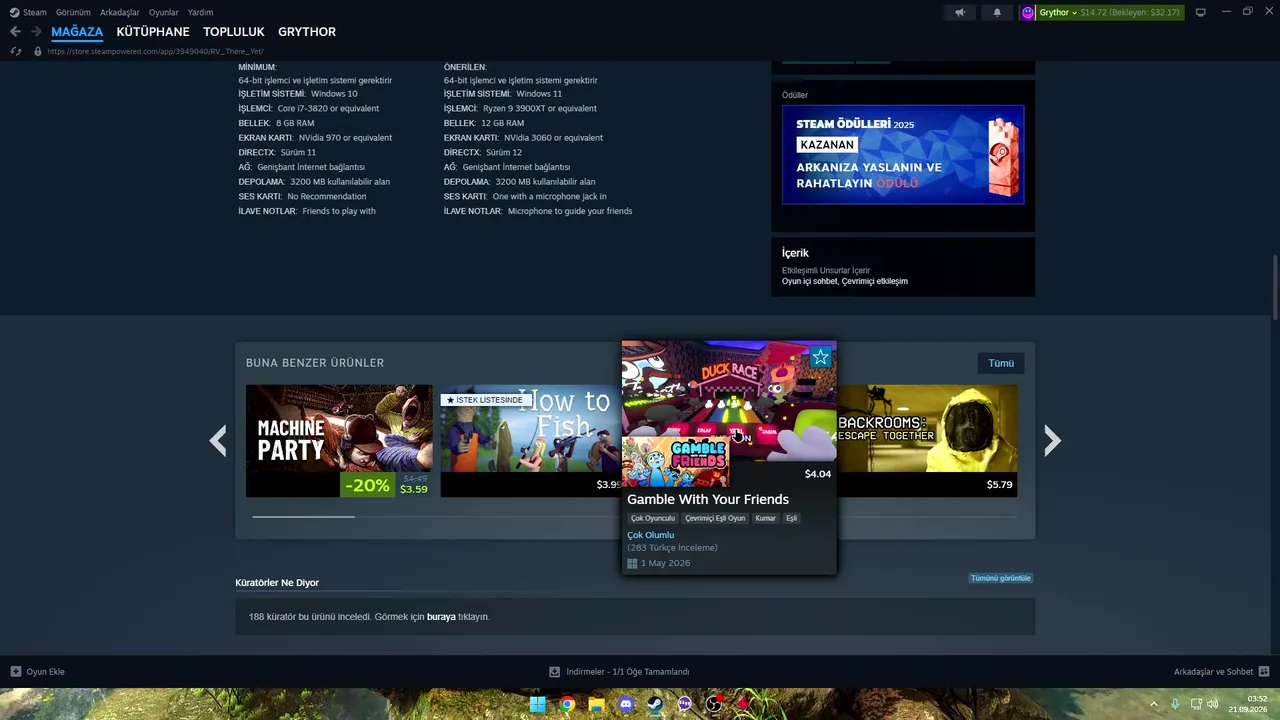
Task: Switch to Big Picture mode via monitor icon
Action: tap(1201, 12)
